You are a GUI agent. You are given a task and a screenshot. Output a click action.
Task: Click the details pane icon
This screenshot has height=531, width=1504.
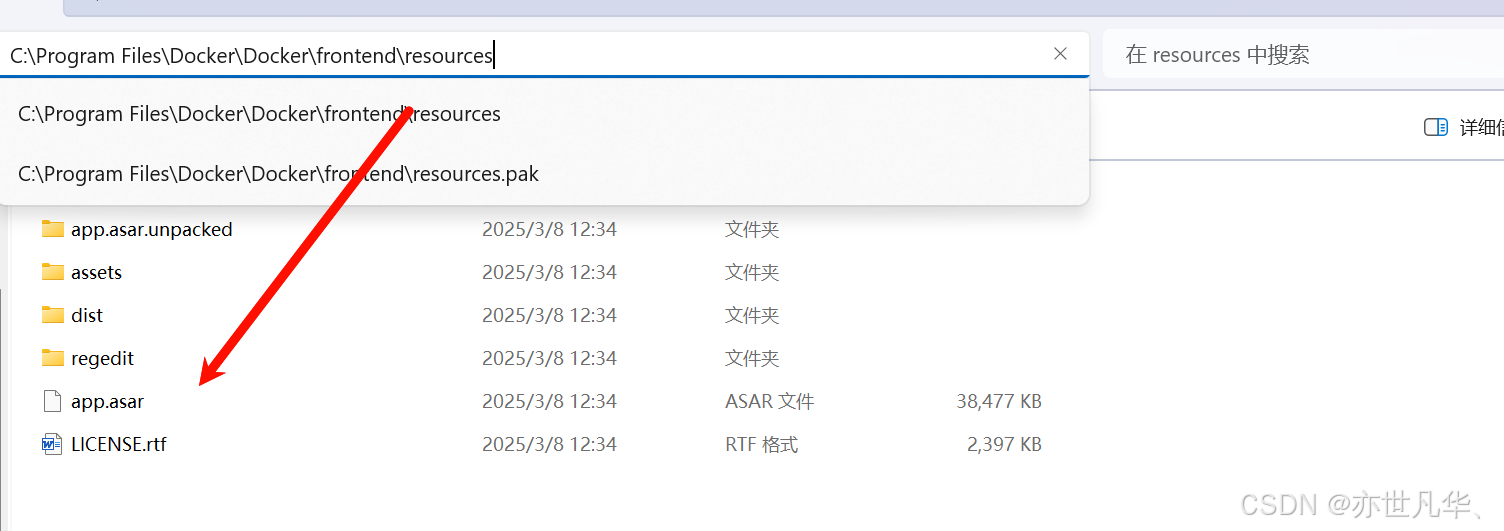coord(1436,127)
